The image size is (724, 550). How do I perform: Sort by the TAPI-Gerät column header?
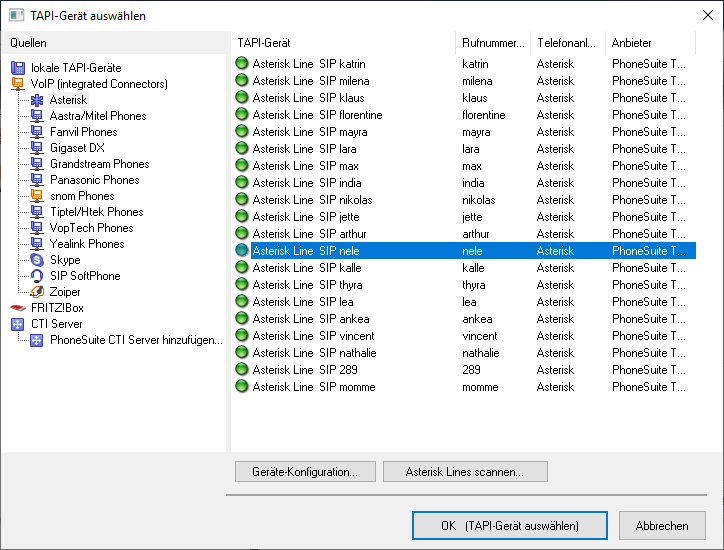click(x=342, y=43)
